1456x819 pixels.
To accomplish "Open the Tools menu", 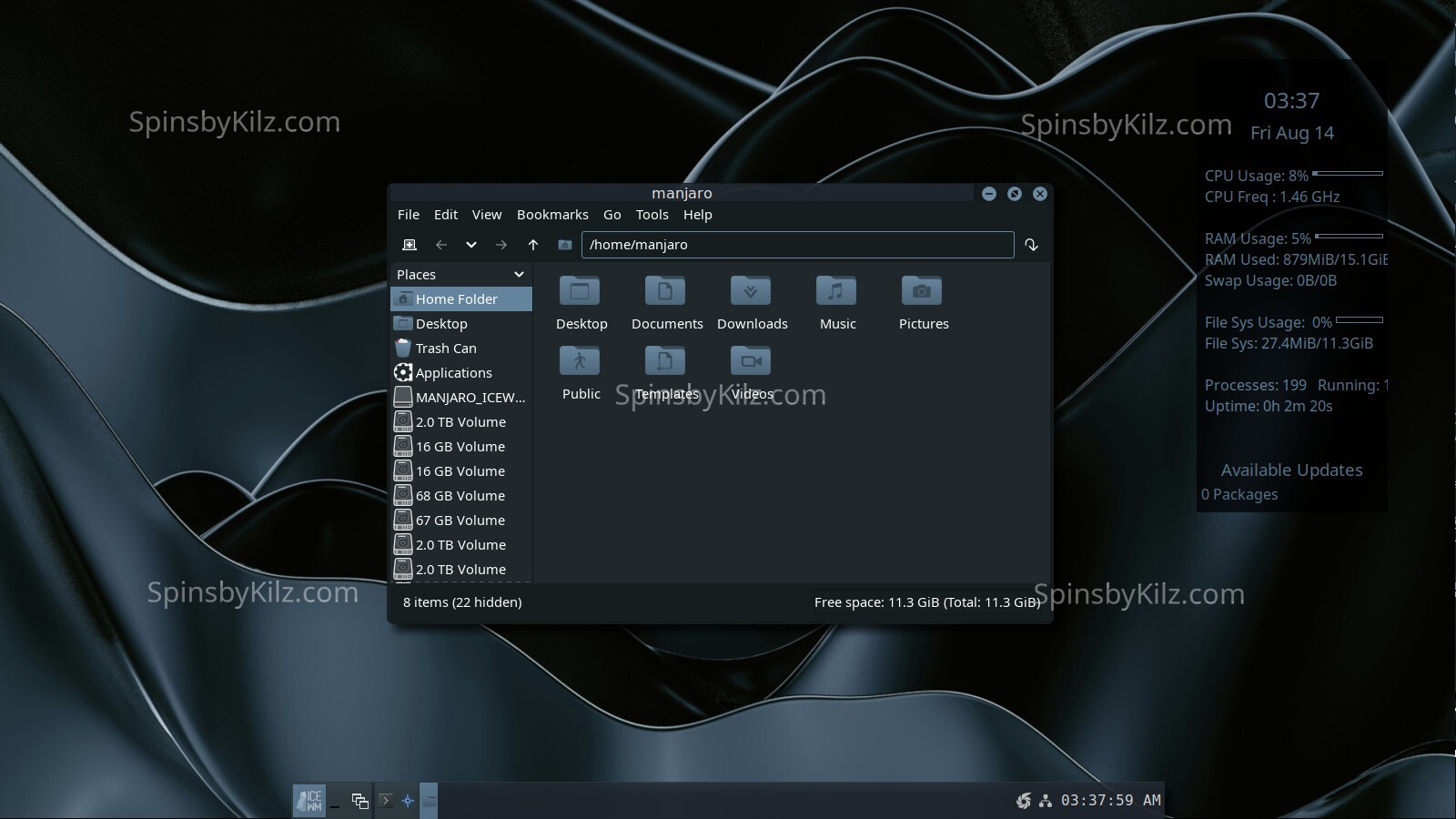I will (652, 215).
